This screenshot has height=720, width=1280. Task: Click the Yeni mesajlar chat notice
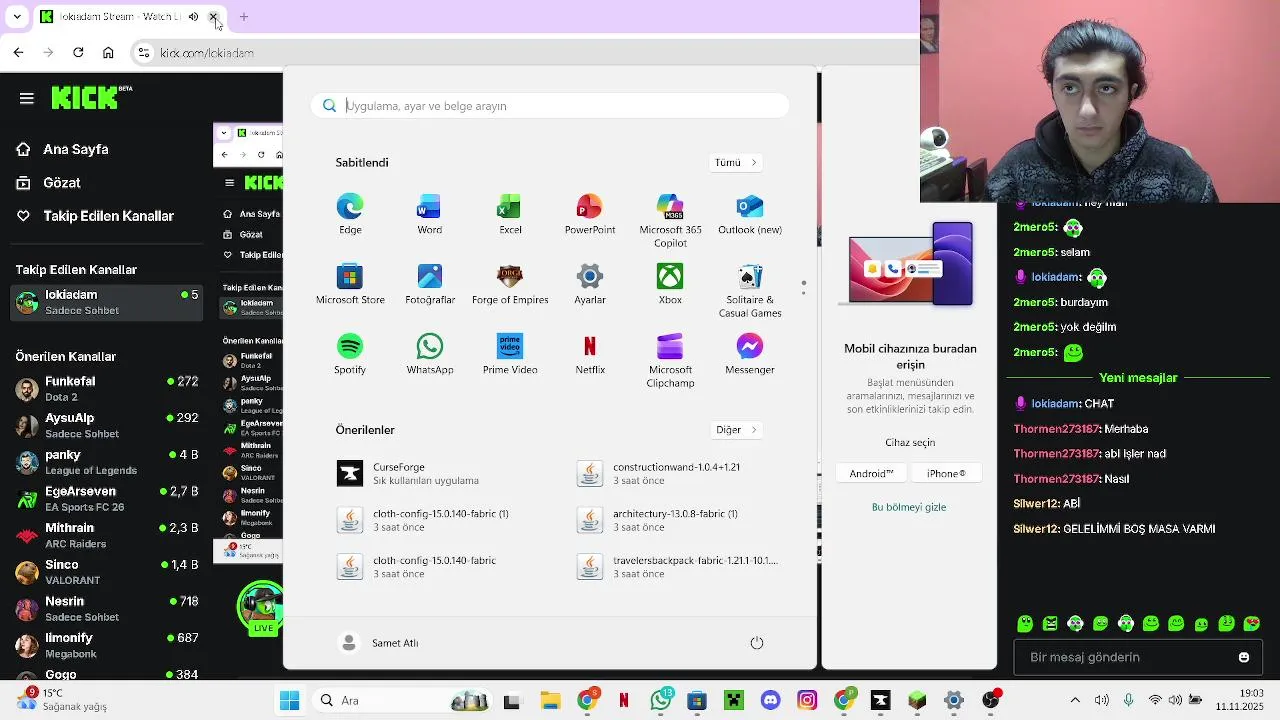click(1138, 378)
